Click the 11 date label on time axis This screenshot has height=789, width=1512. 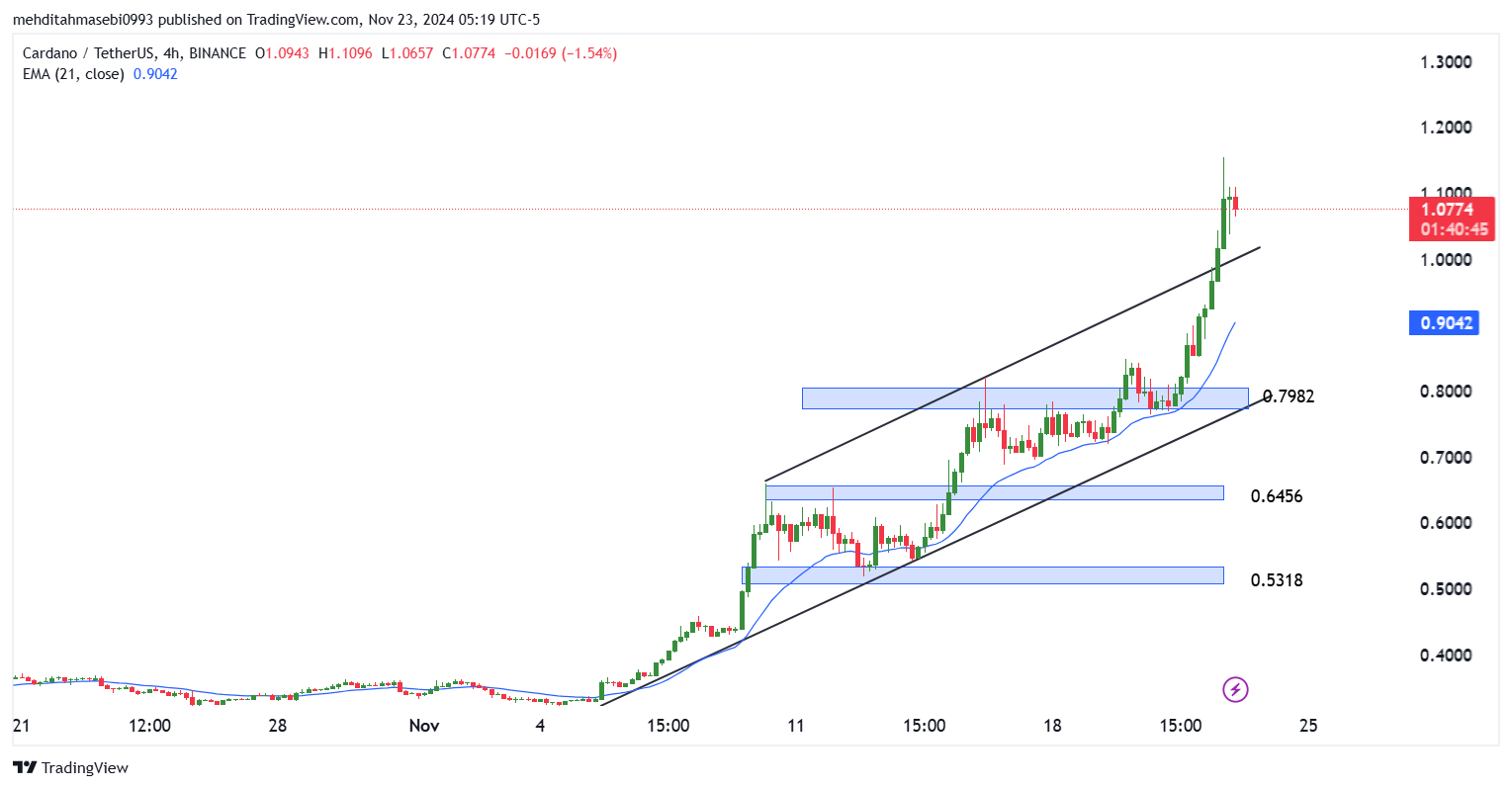pos(796,726)
